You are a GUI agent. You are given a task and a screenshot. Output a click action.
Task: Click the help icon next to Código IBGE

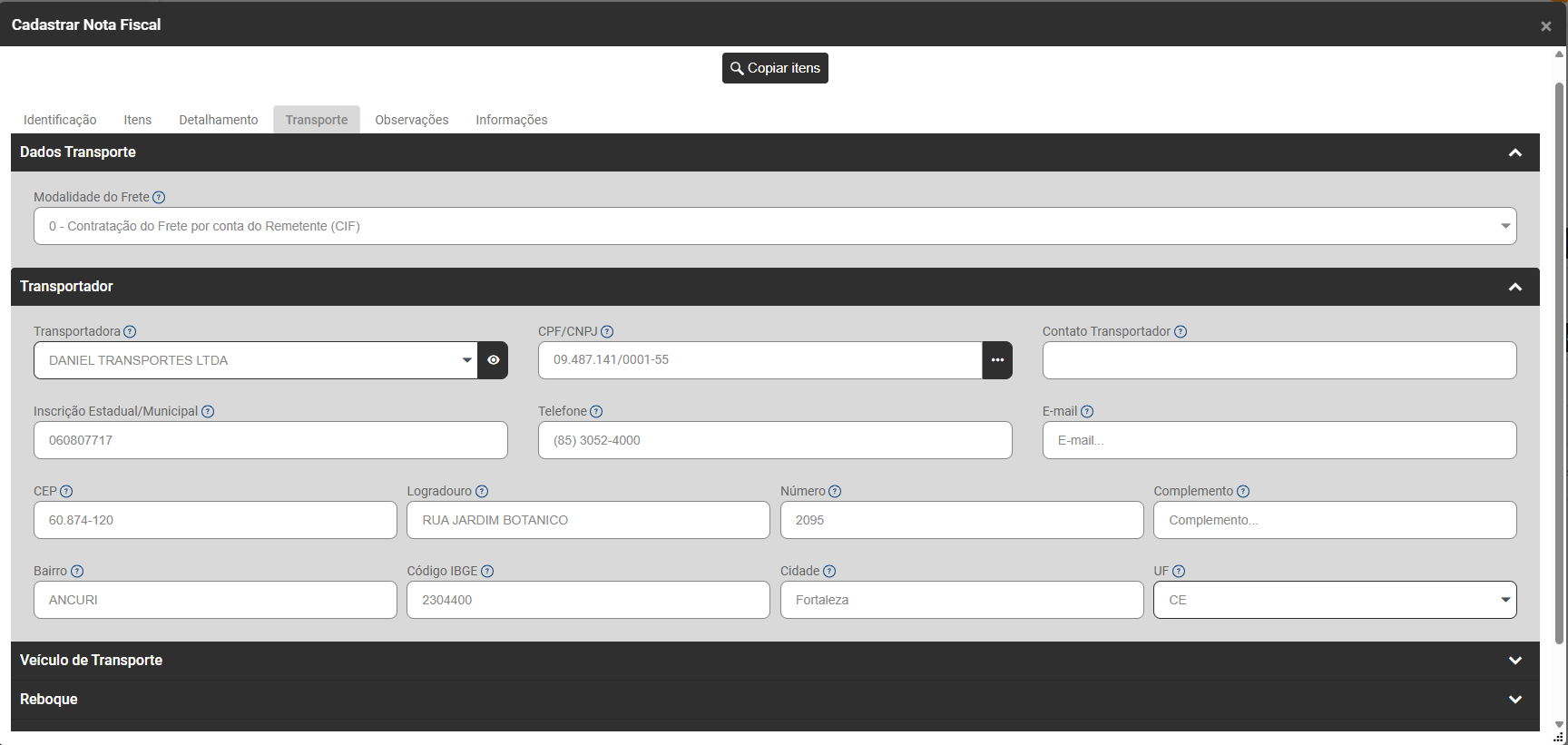[487, 571]
